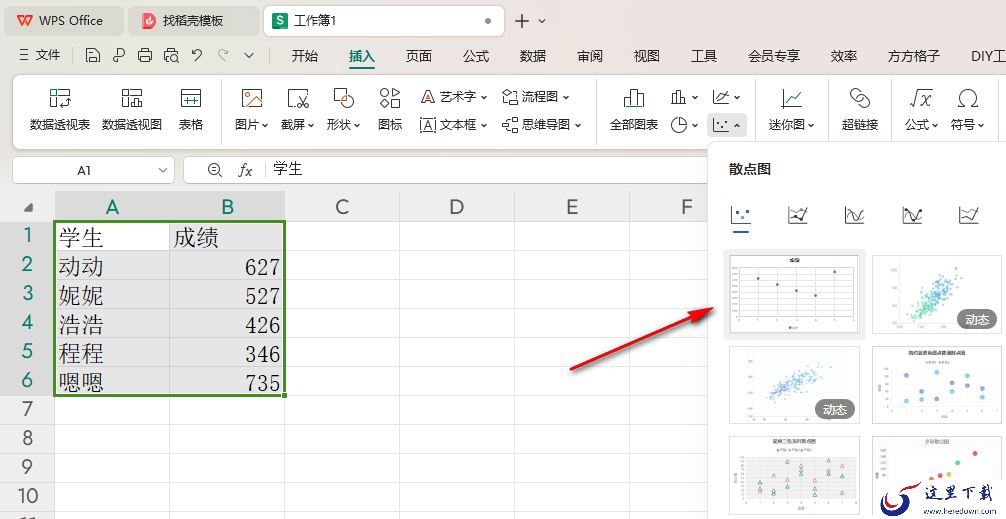Open line chart dropdown
This screenshot has height=519, width=1006.
727,97
